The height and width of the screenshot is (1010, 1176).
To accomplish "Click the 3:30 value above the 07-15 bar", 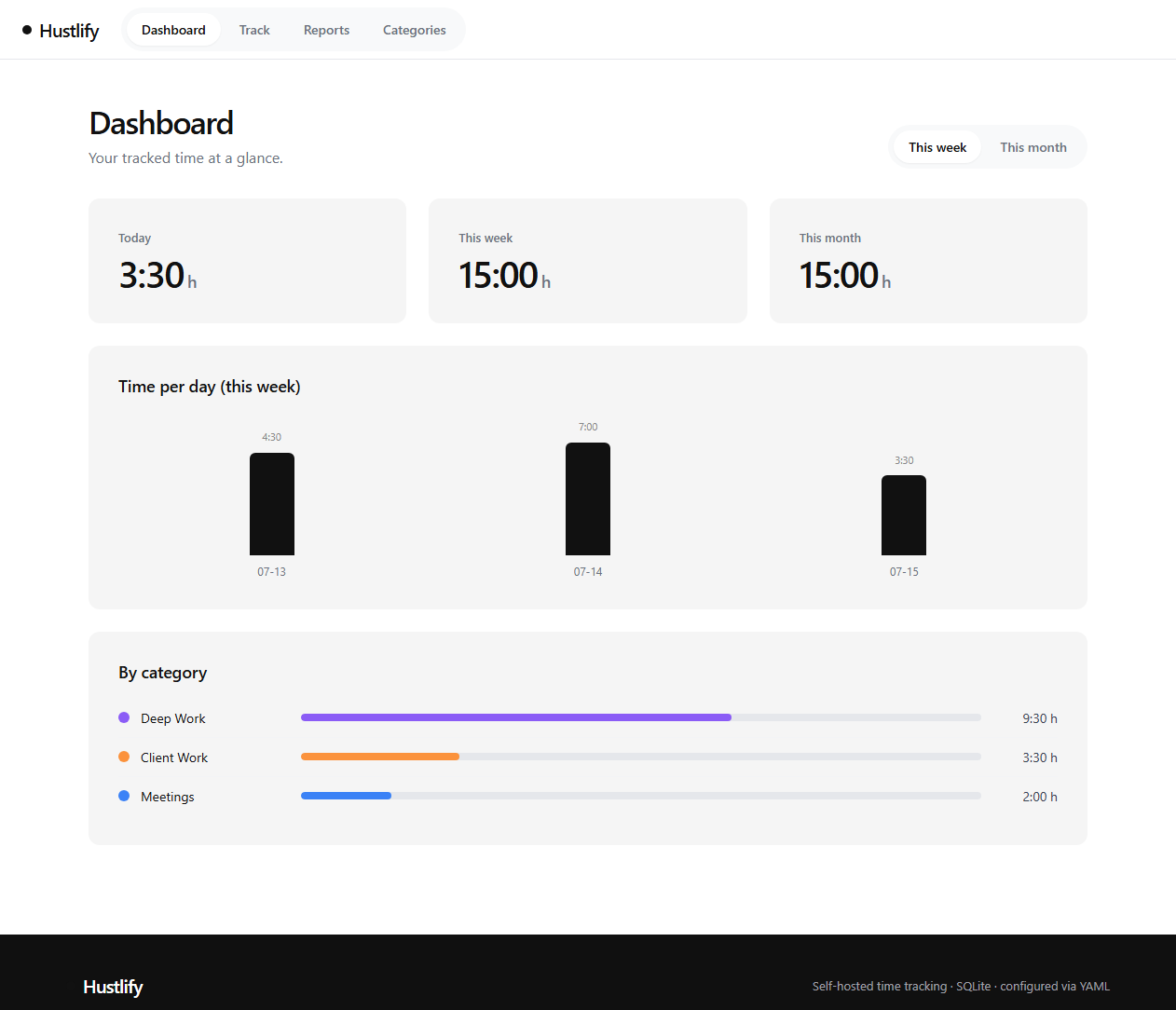I will (x=904, y=460).
